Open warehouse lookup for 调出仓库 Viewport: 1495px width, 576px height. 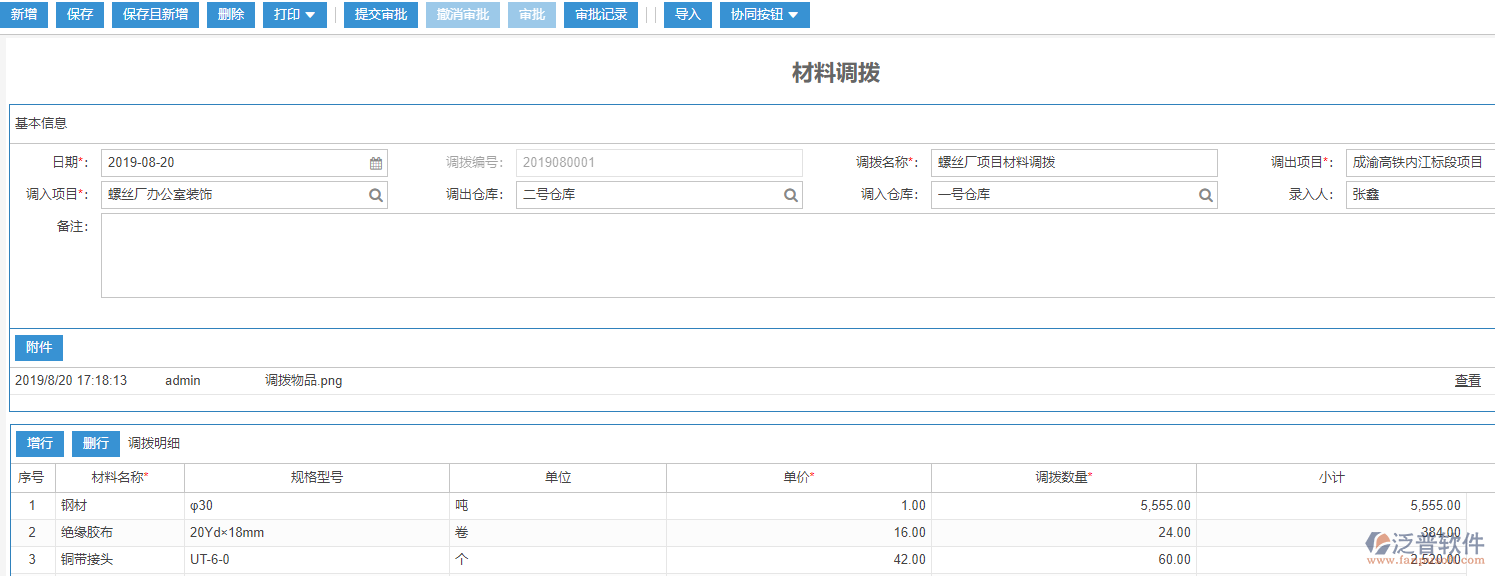pyautogui.click(x=790, y=194)
